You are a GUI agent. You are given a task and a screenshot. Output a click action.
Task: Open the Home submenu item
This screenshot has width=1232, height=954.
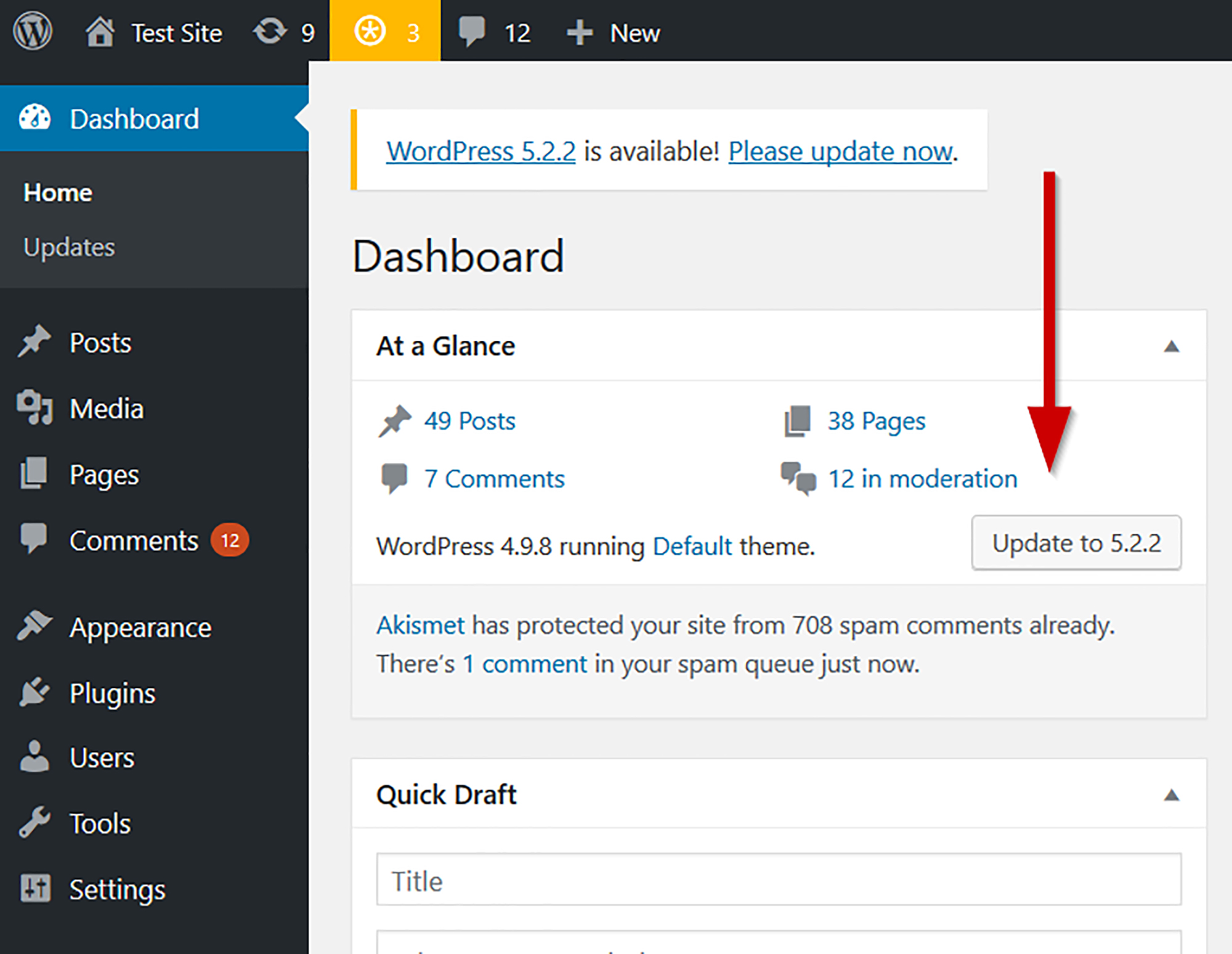(x=58, y=193)
